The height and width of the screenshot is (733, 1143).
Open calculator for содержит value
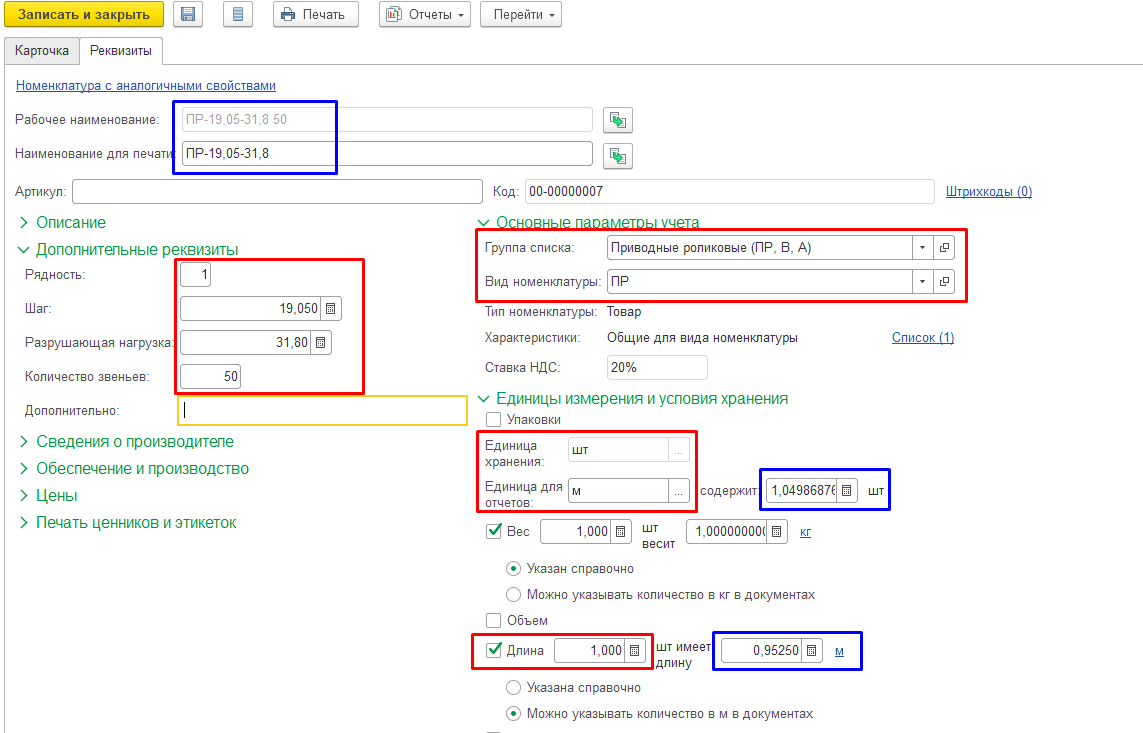click(x=846, y=490)
